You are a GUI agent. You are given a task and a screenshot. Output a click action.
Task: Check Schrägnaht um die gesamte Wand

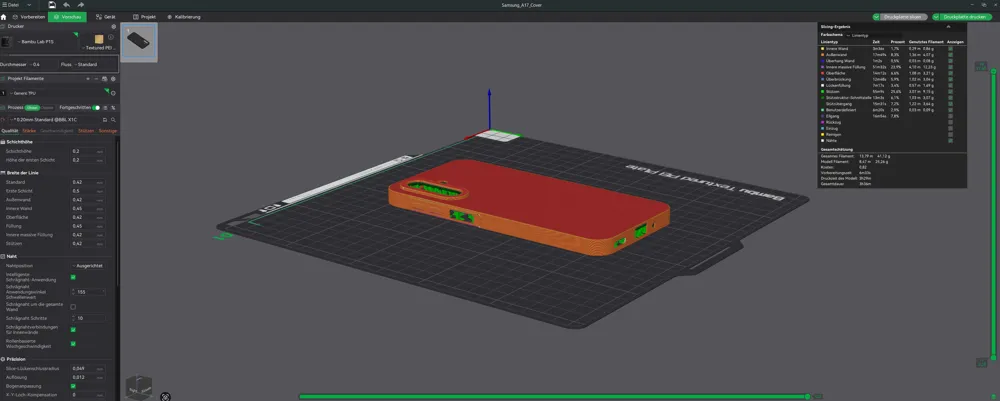pos(73,307)
